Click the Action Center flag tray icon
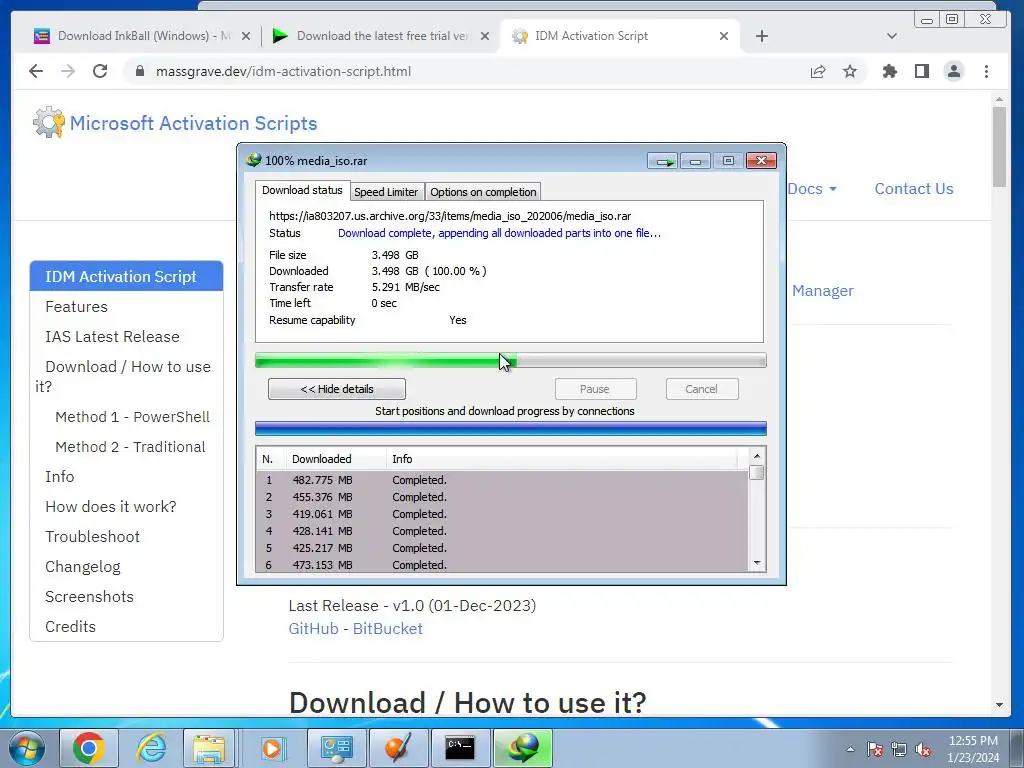The width and height of the screenshot is (1024, 768). [875, 749]
